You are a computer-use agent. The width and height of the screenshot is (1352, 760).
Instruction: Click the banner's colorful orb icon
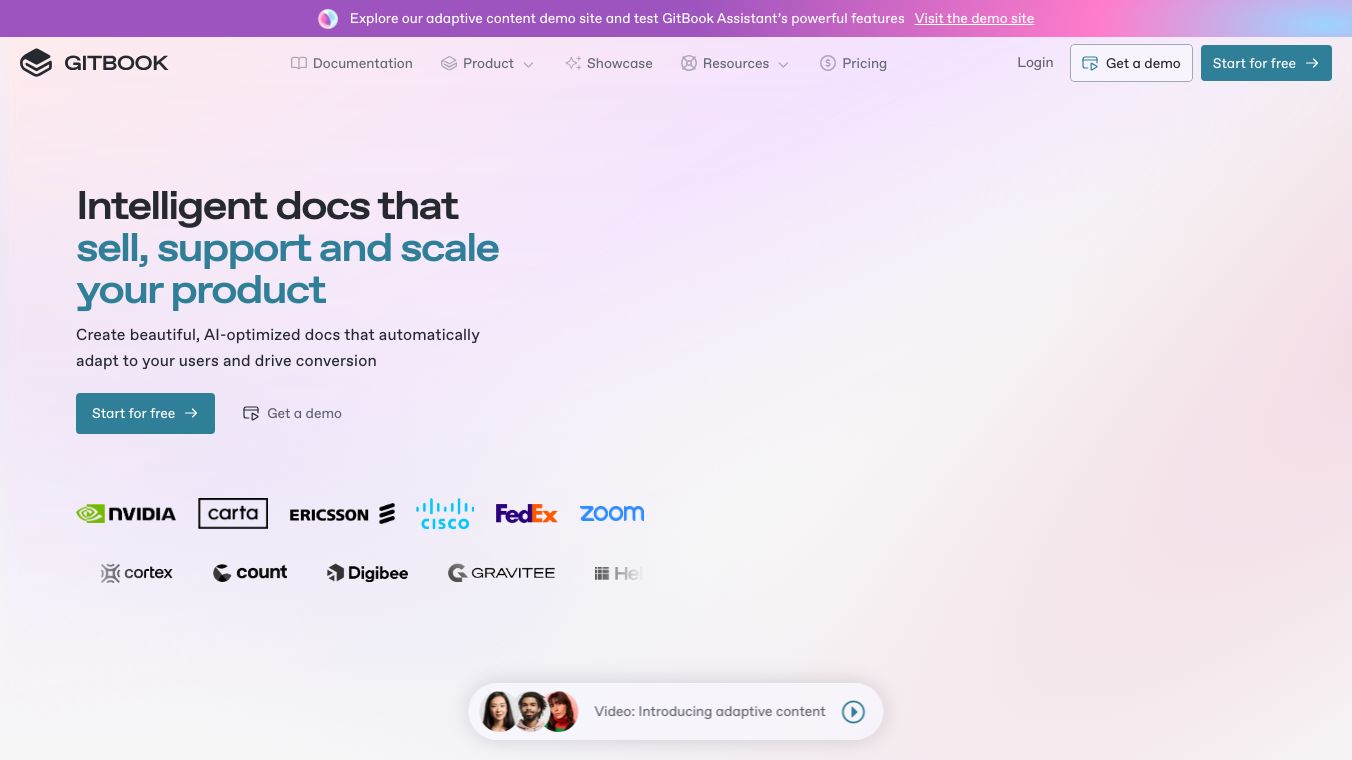(x=328, y=19)
